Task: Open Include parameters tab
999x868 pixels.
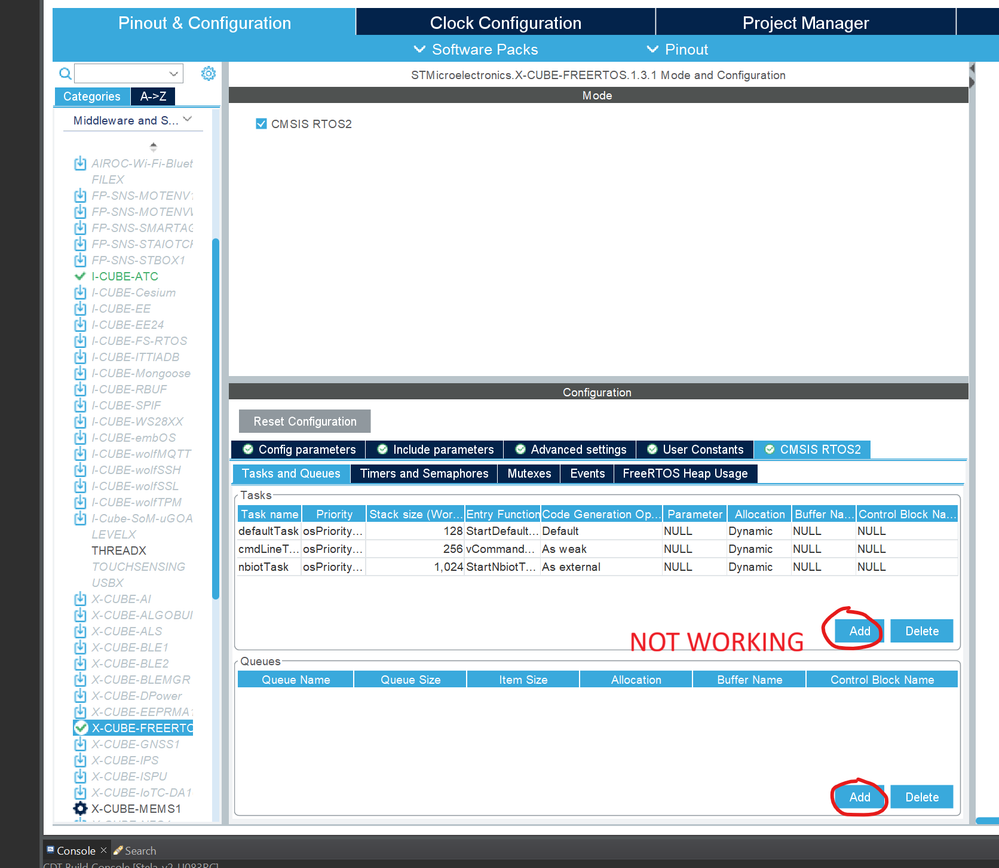Action: point(435,449)
